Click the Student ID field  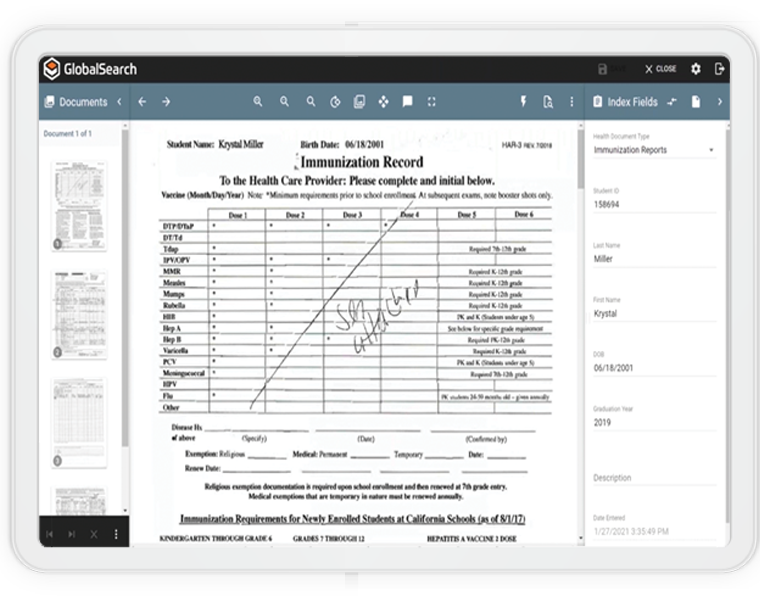coord(654,205)
